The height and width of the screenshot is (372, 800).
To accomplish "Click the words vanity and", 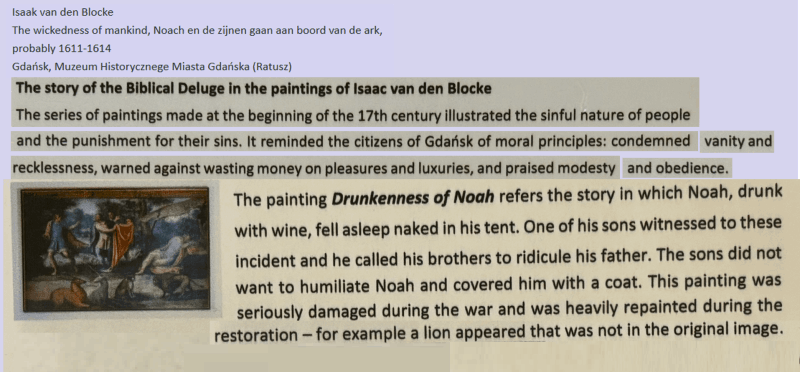I will coord(737,141).
